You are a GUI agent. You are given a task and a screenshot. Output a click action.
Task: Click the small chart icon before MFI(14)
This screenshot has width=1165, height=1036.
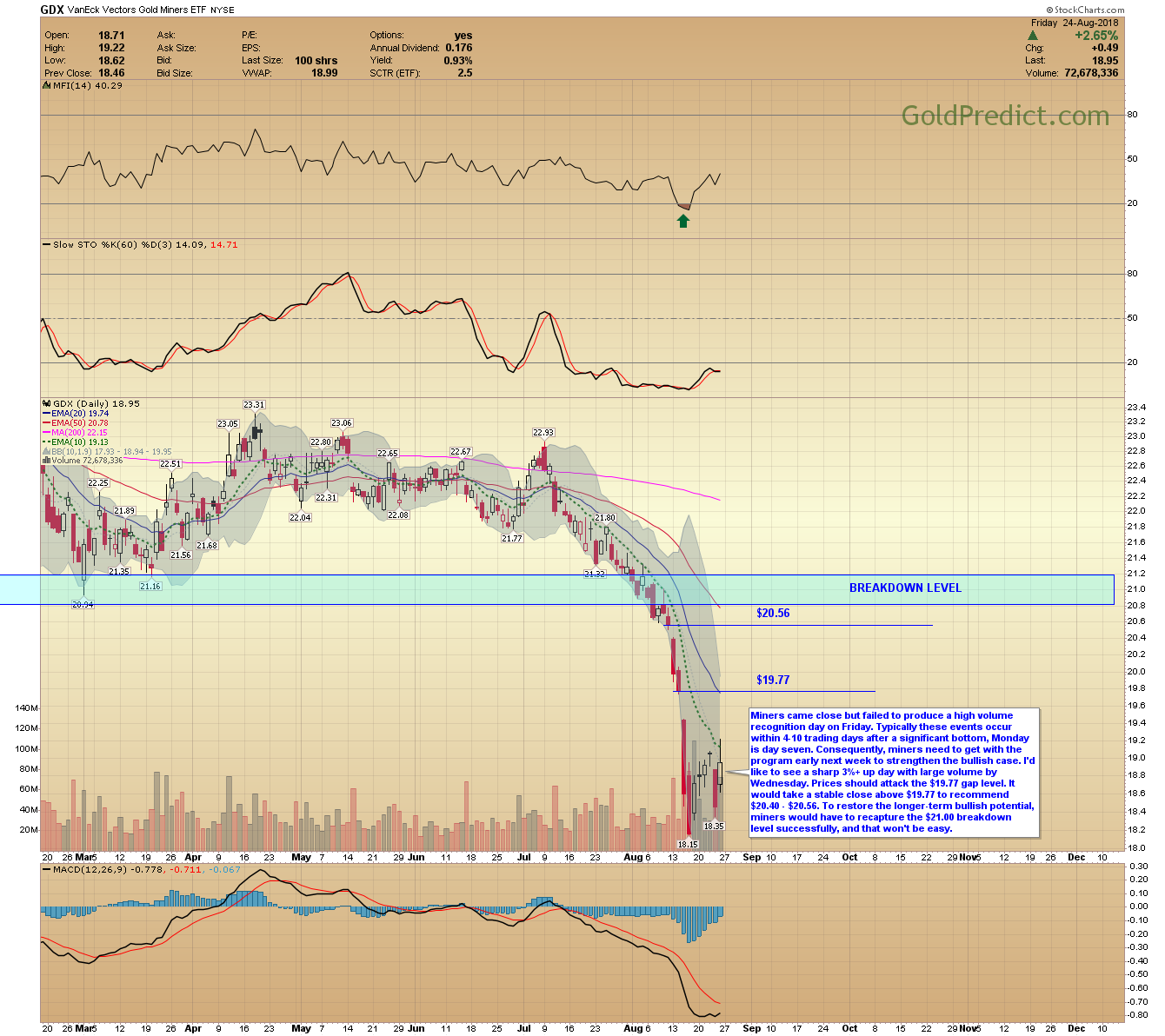pyautogui.click(x=47, y=85)
